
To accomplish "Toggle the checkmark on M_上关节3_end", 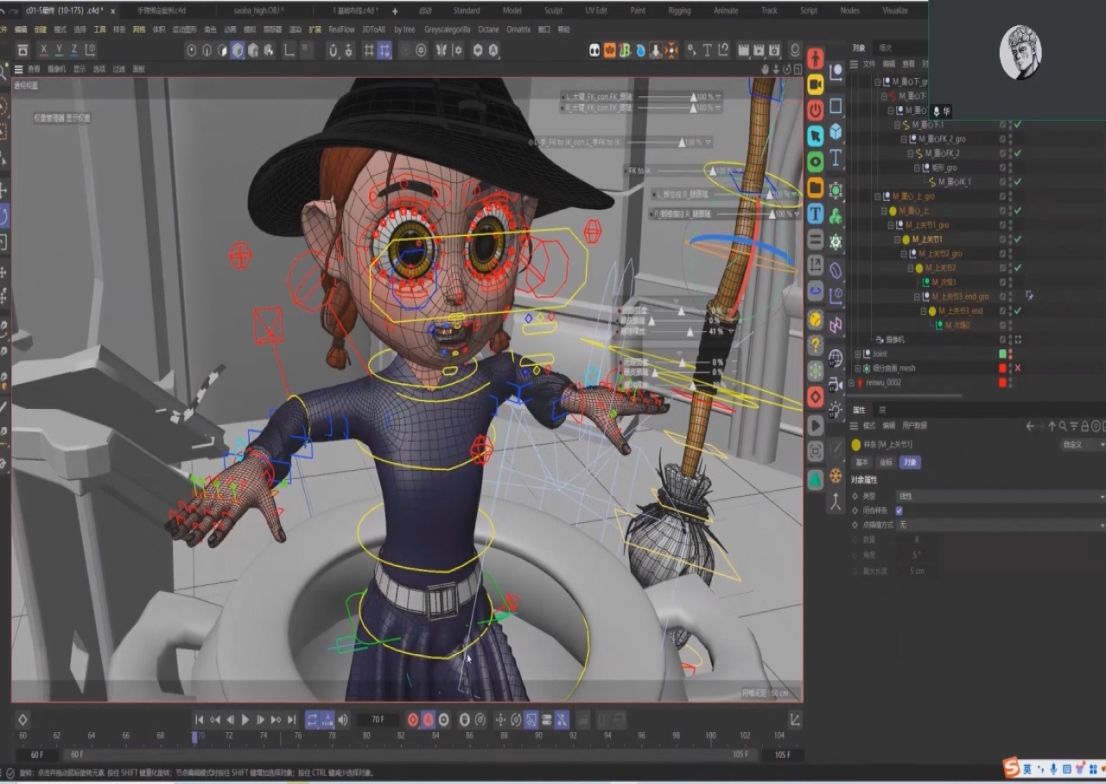I will pos(1017,310).
